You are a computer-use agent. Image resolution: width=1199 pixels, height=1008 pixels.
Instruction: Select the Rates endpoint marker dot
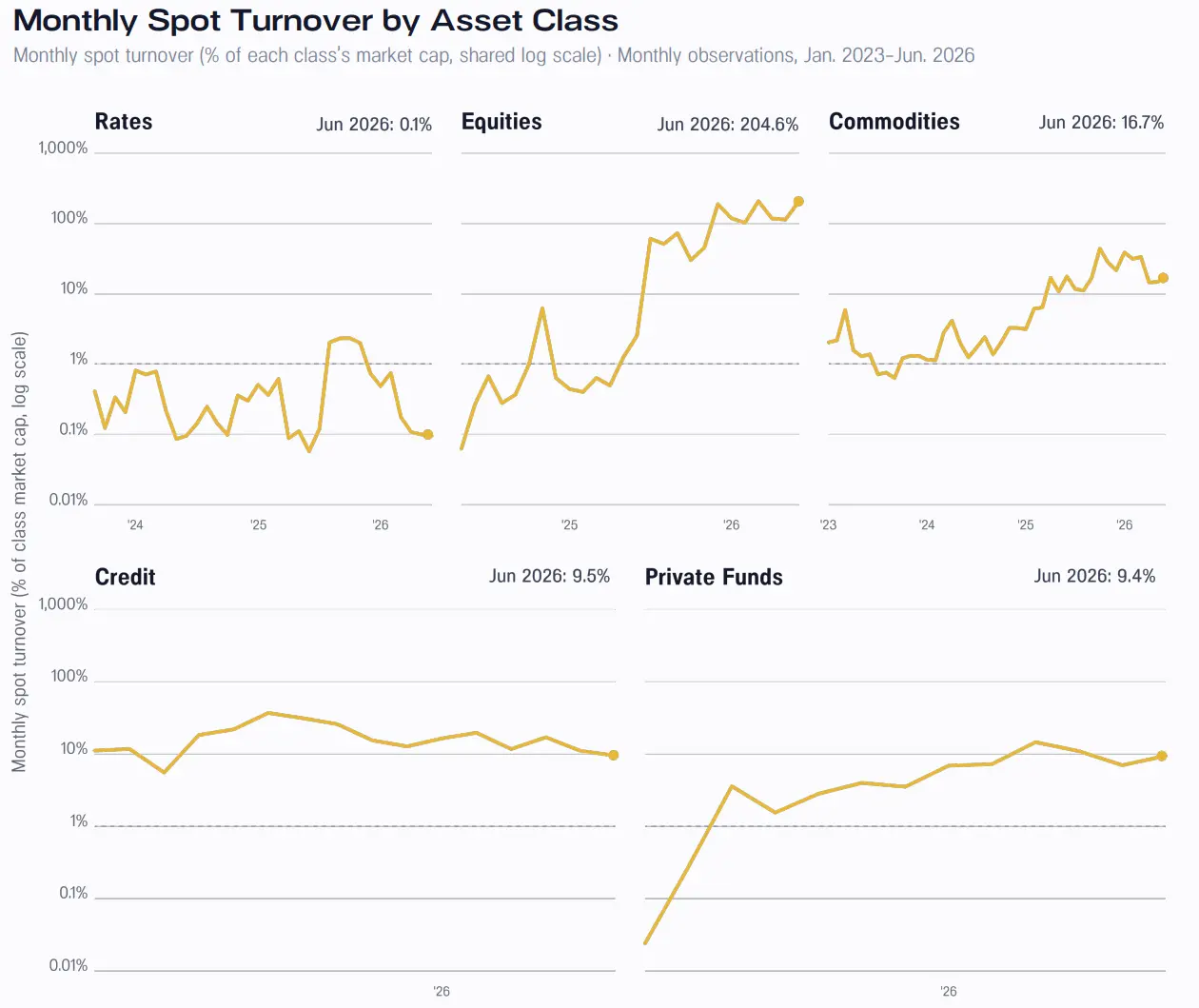point(428,435)
